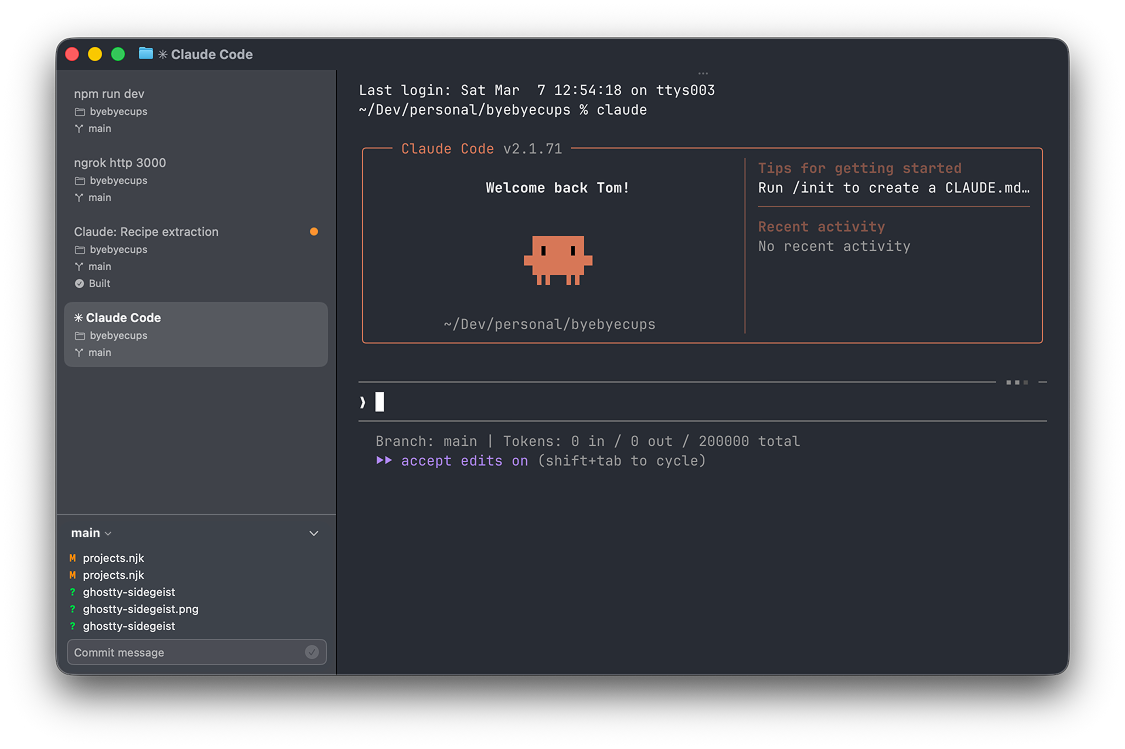Select first untracked ghostty-sidegeist entry
Image resolution: width=1125 pixels, height=749 pixels.
coord(128,592)
